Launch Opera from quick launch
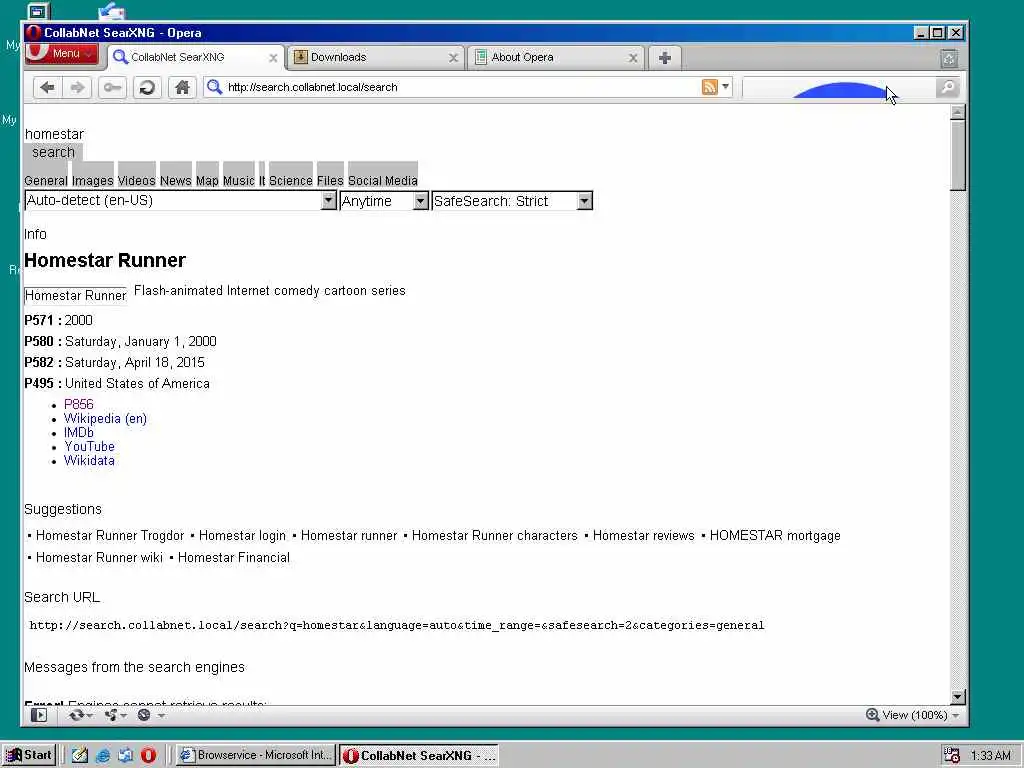Screen dimensions: 1024x768 148,755
